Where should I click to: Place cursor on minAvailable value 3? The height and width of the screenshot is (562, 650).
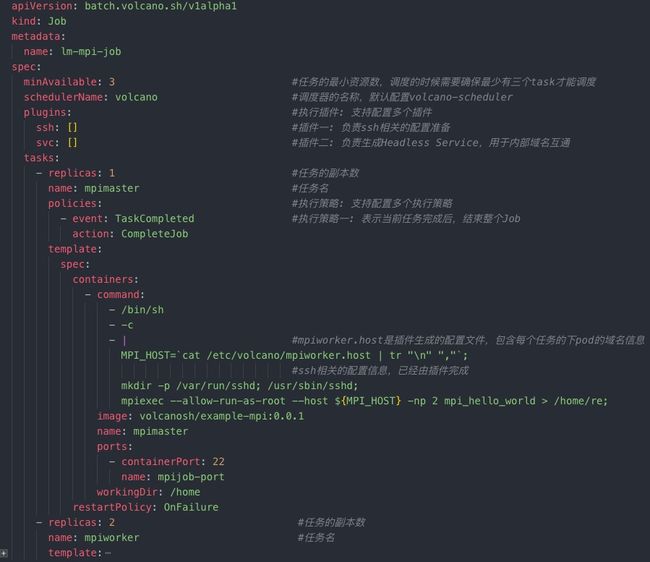(112, 82)
